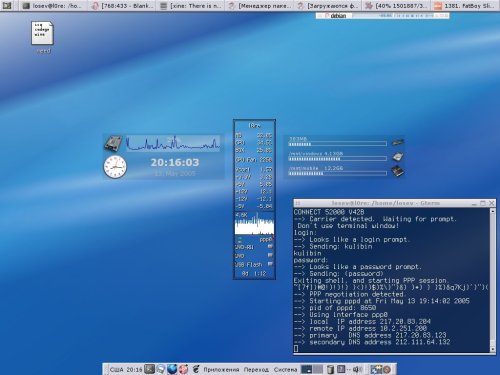Switch to the 'losev@l0re: /ho...' terminal task
The image size is (500, 375).
pos(53,6)
